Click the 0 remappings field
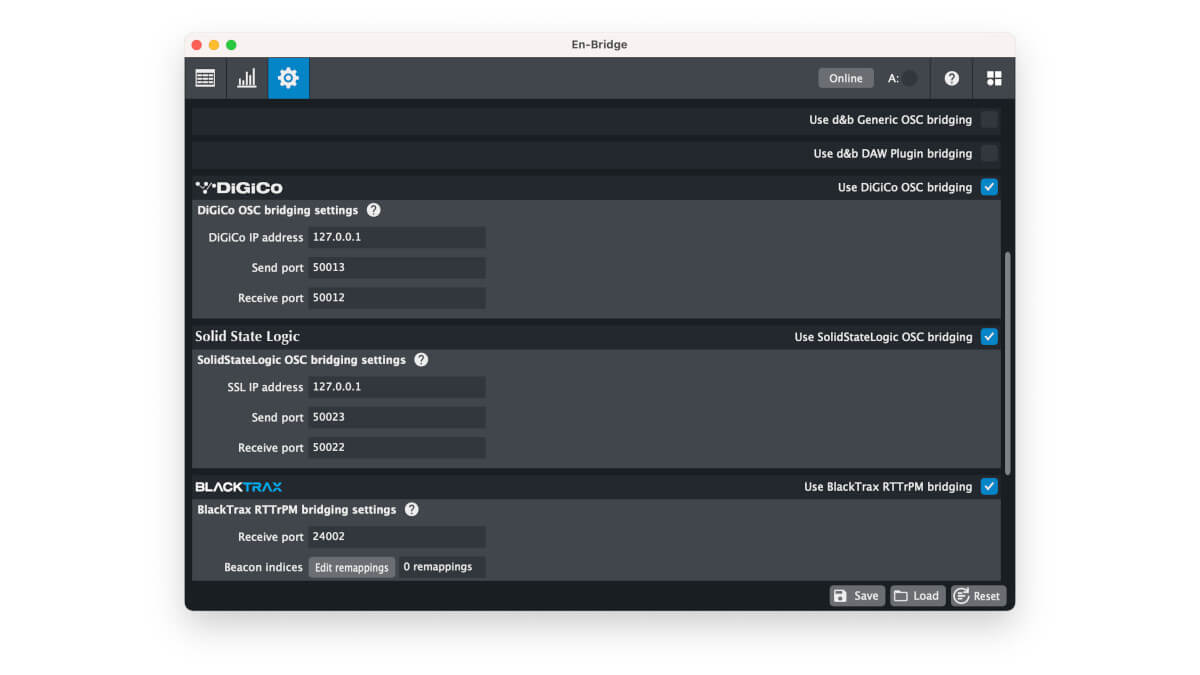 [442, 567]
